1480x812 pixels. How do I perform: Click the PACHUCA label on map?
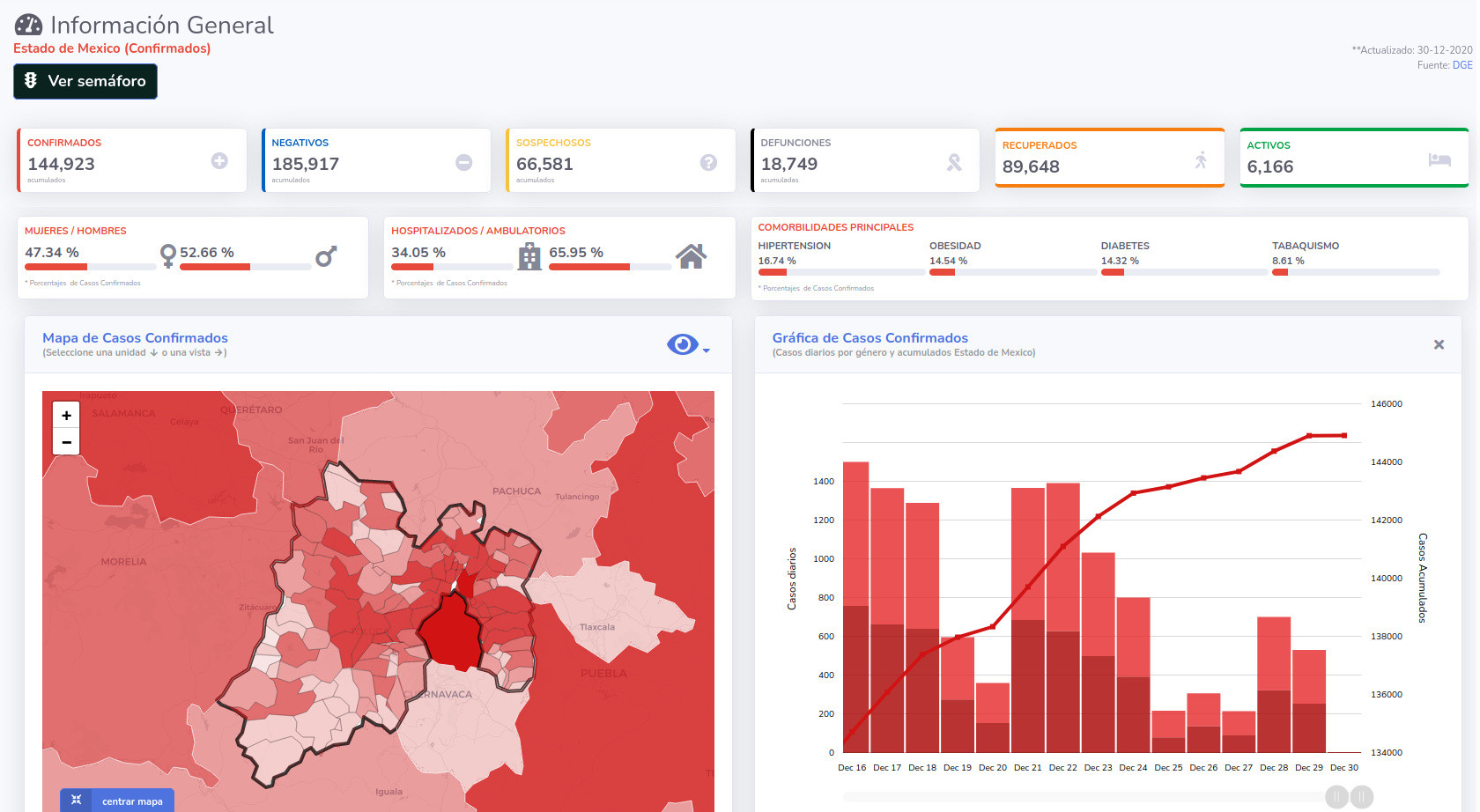coord(516,491)
